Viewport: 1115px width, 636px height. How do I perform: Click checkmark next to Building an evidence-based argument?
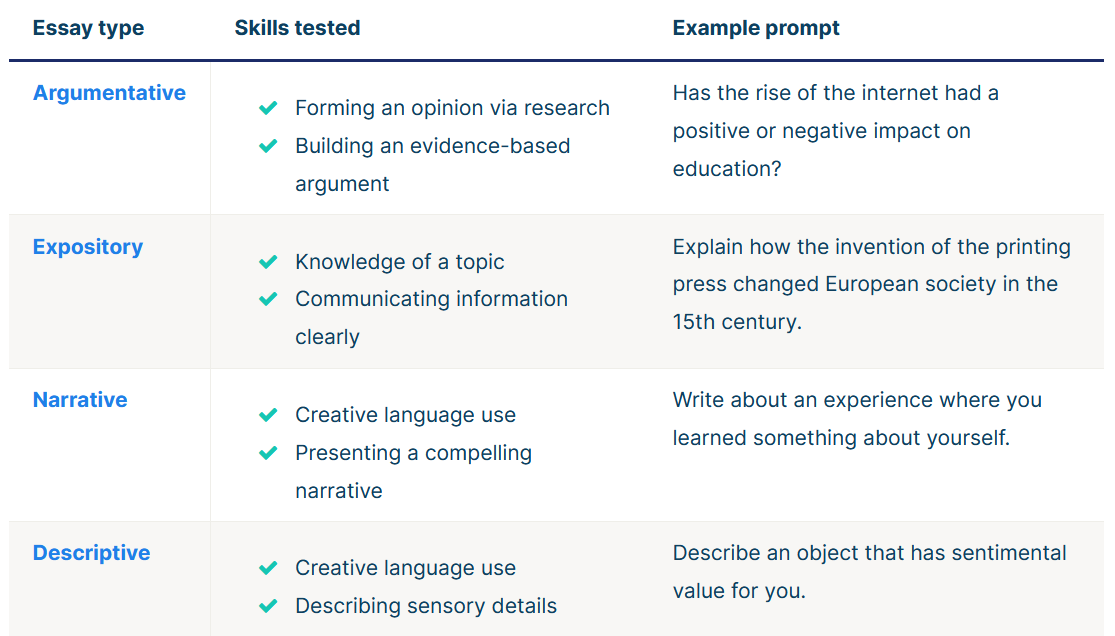(x=268, y=146)
